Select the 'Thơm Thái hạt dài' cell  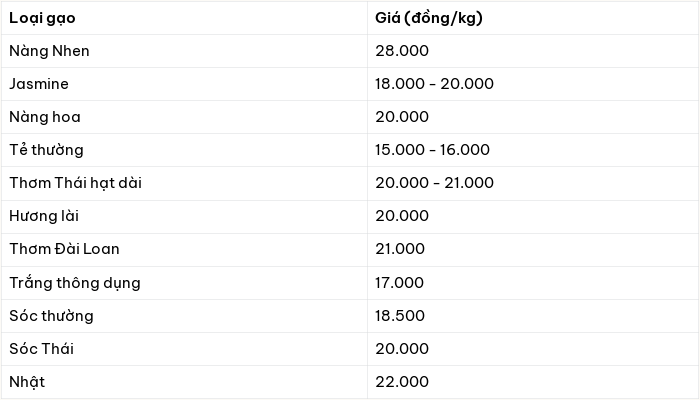click(184, 183)
